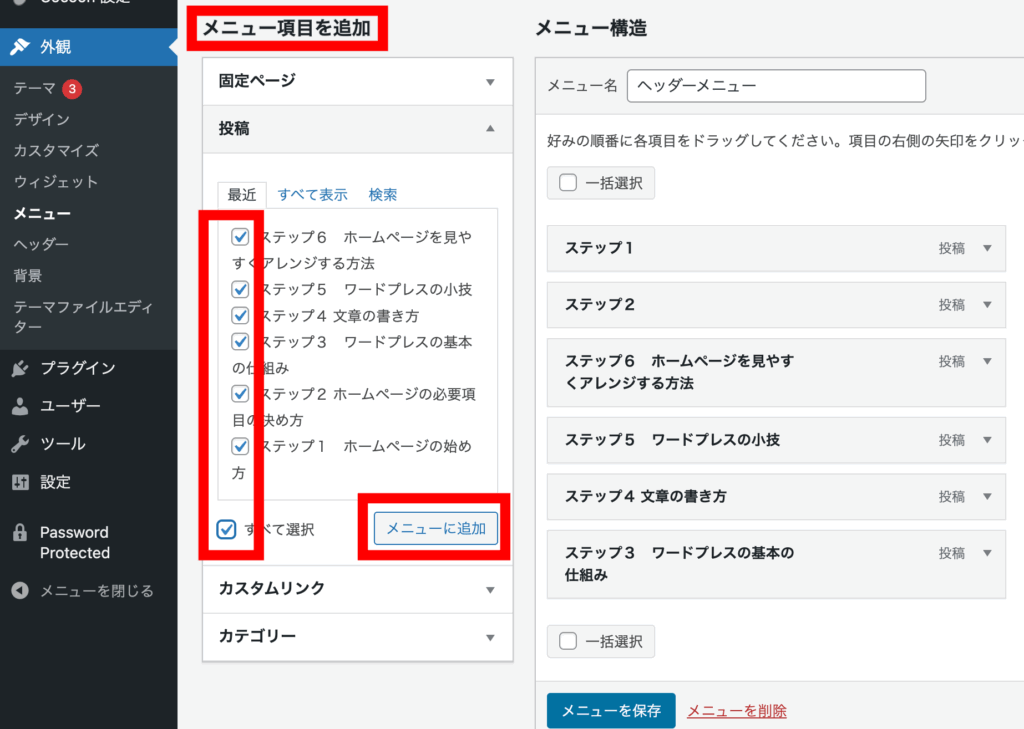Open ステップ１ menu item dropdown arrow
This screenshot has width=1024, height=729.
pyautogui.click(x=987, y=248)
